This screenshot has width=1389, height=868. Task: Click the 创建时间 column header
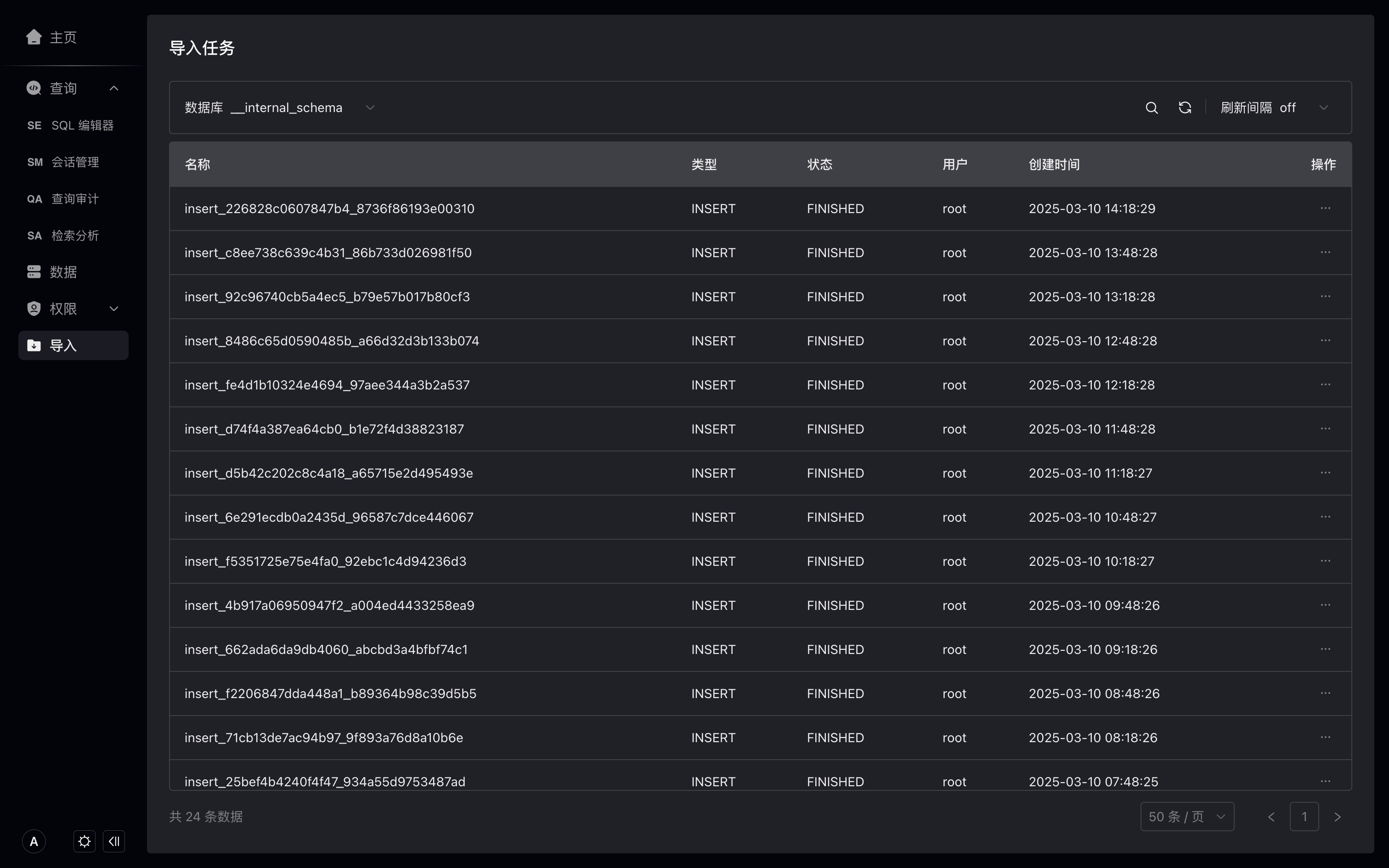(x=1054, y=164)
